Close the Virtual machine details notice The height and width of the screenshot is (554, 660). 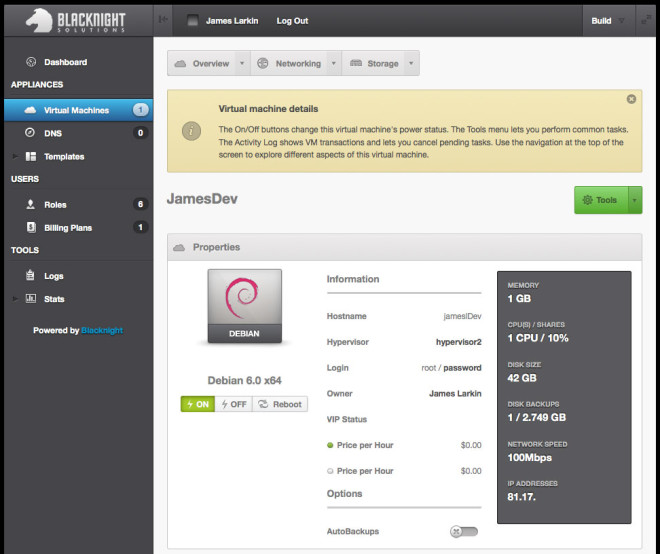(631, 99)
